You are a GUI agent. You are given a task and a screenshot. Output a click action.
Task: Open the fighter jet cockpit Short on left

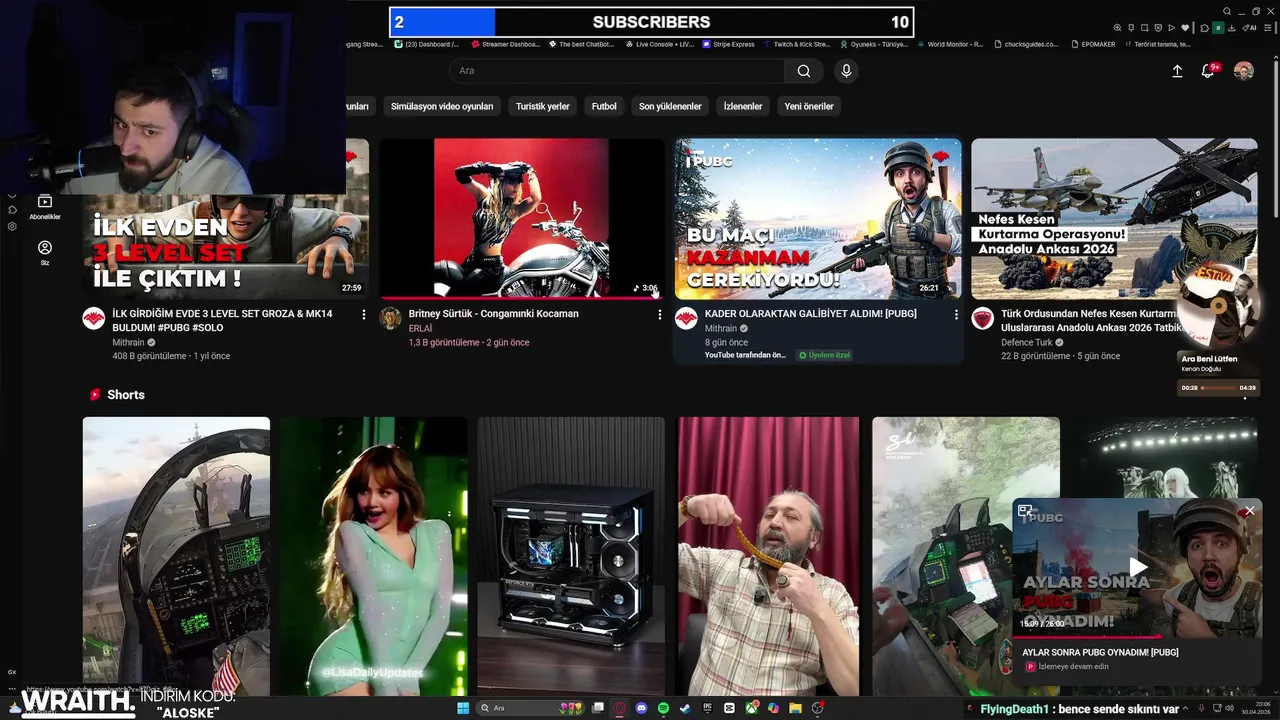click(176, 556)
